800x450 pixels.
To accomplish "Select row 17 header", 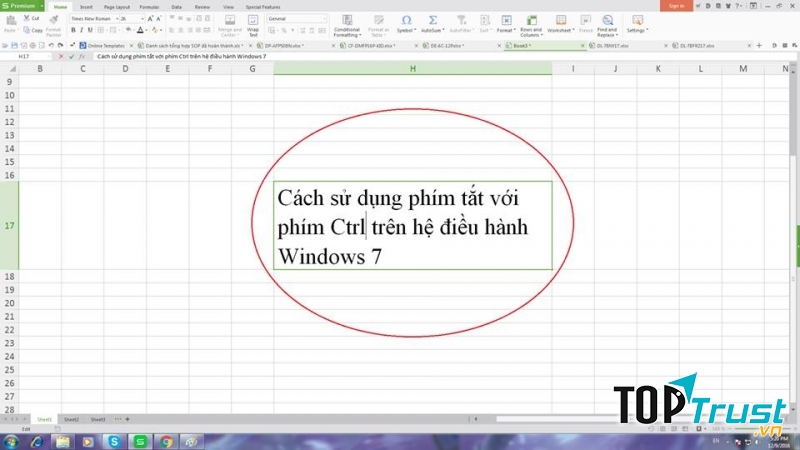I will click(x=9, y=226).
